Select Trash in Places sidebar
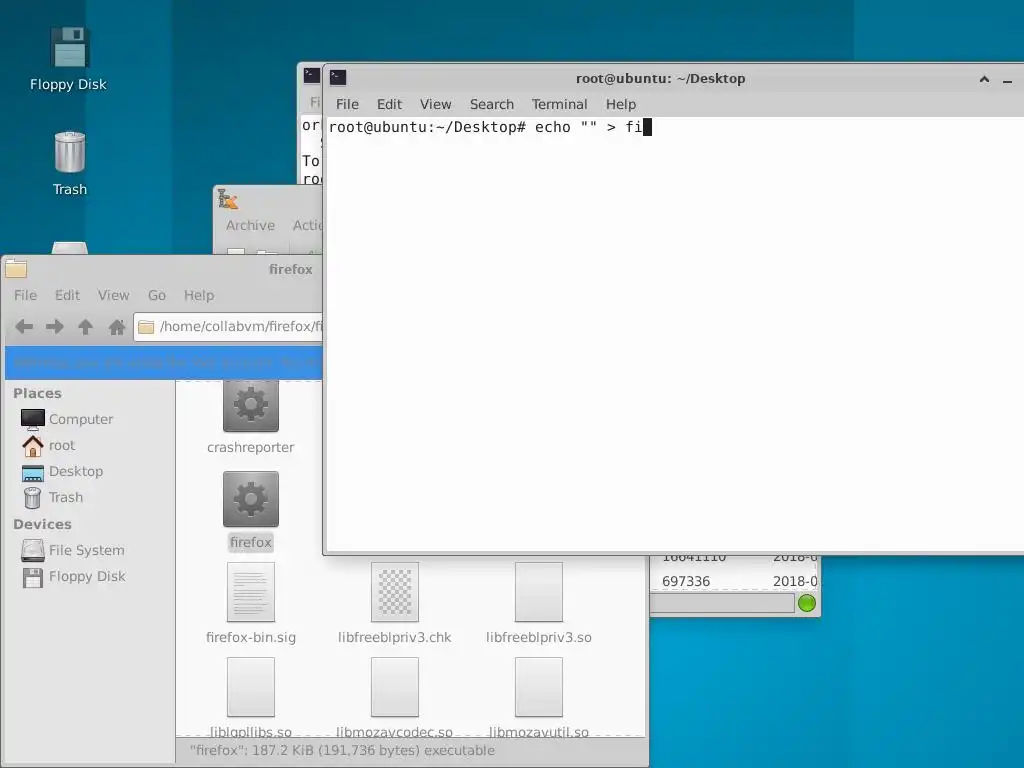Image resolution: width=1024 pixels, height=768 pixels. point(54,498)
